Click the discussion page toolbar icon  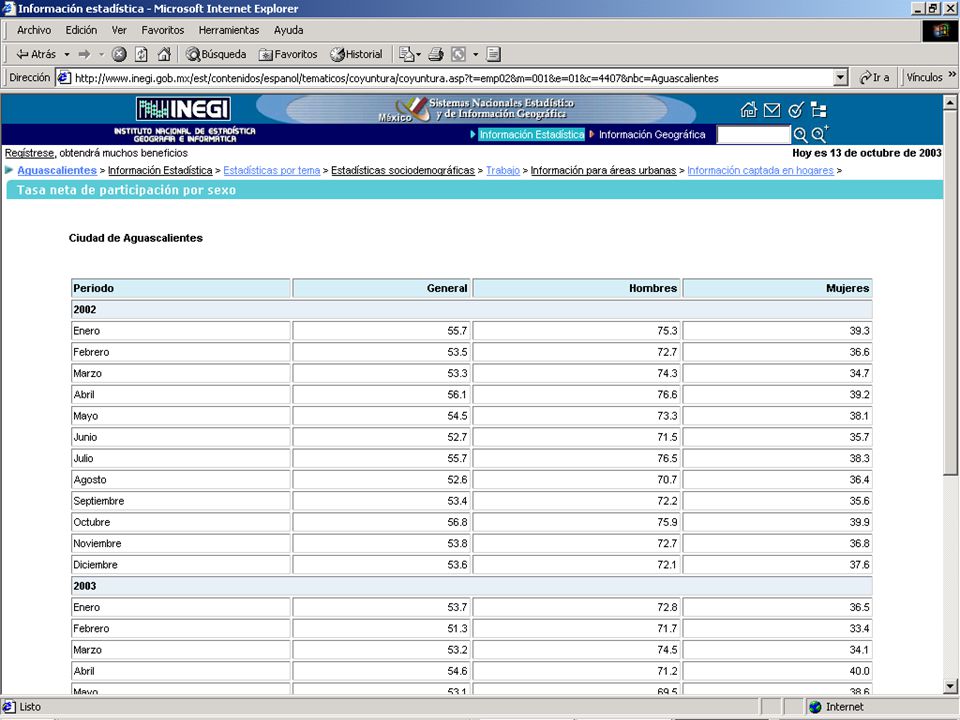click(x=493, y=54)
